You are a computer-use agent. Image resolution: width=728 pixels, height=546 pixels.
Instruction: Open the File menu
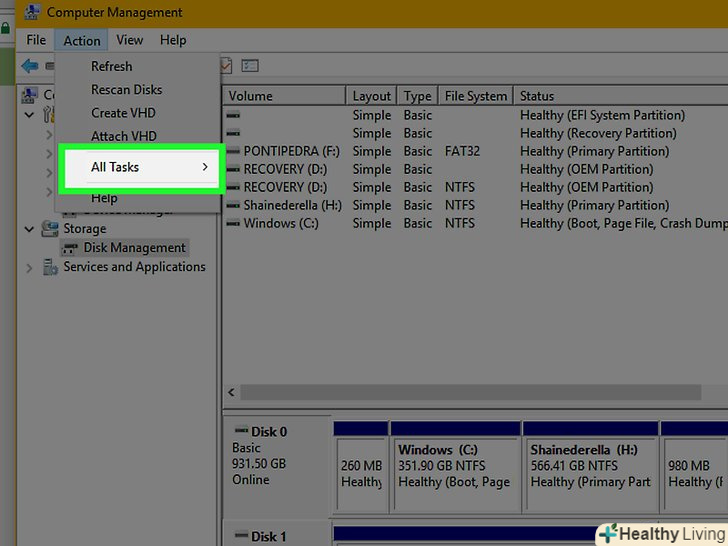tap(36, 40)
